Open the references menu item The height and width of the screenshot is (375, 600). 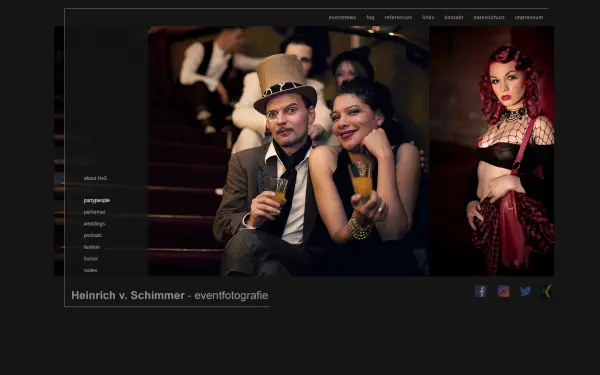398,17
